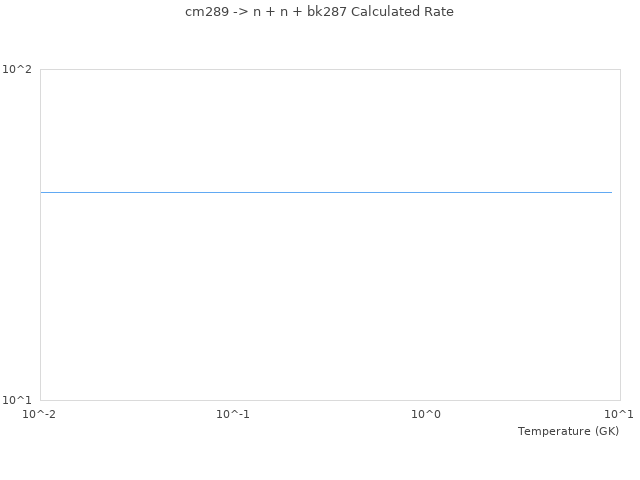Click "Calculated Rate" in the title
640x480 pixels.
coord(402,12)
